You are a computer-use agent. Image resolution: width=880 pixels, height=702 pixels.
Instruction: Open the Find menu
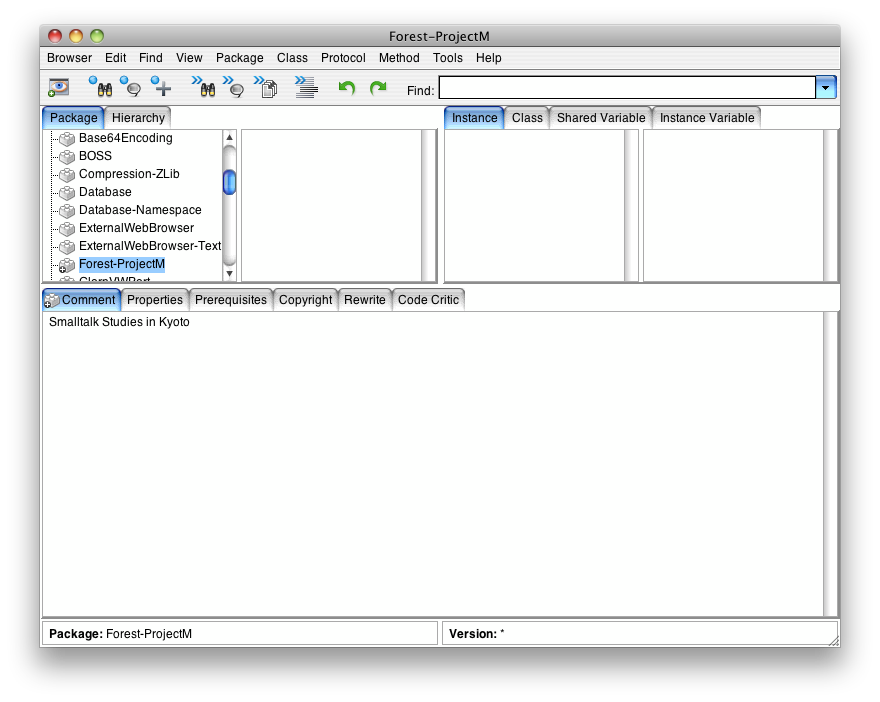(151, 58)
